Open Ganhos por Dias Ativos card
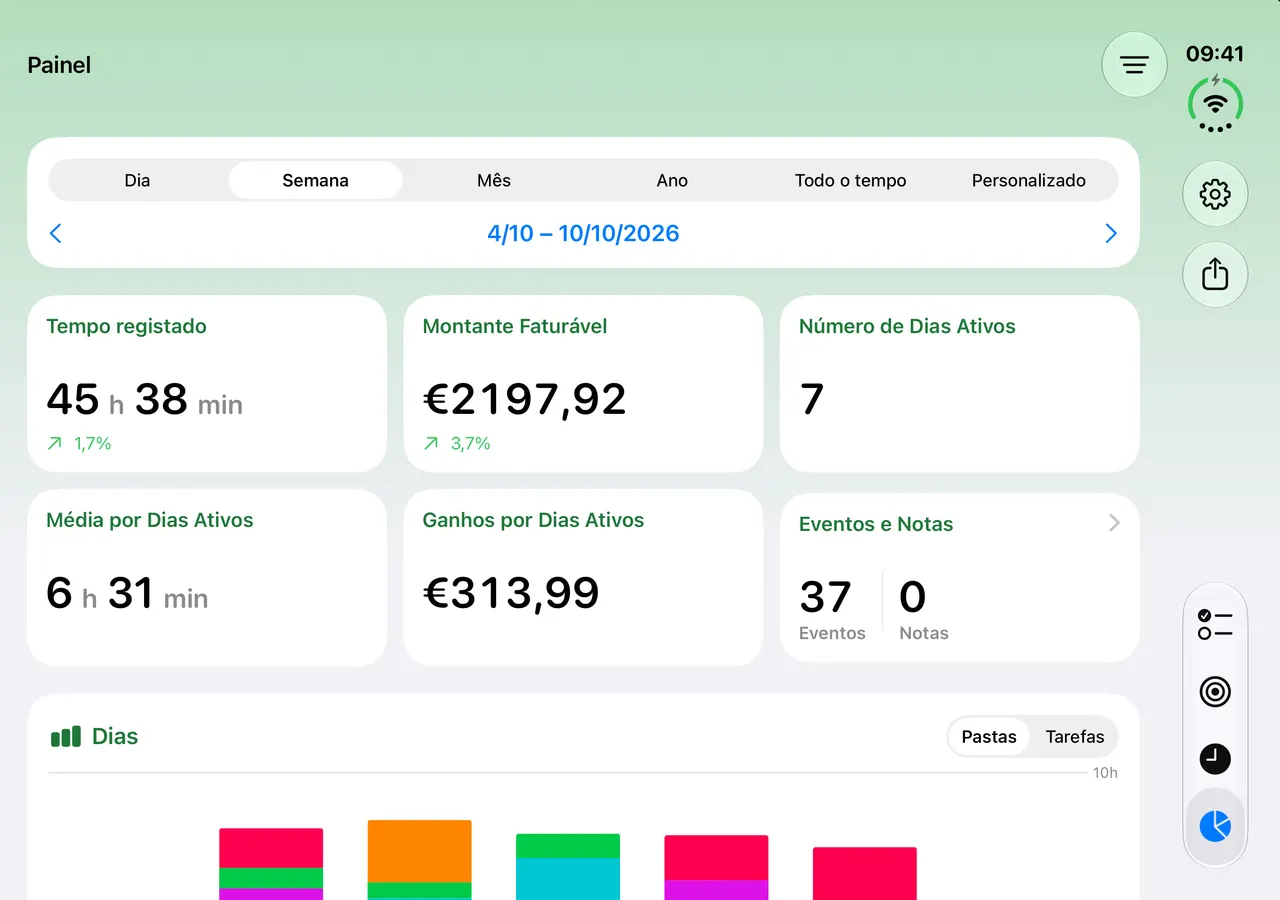 [583, 578]
